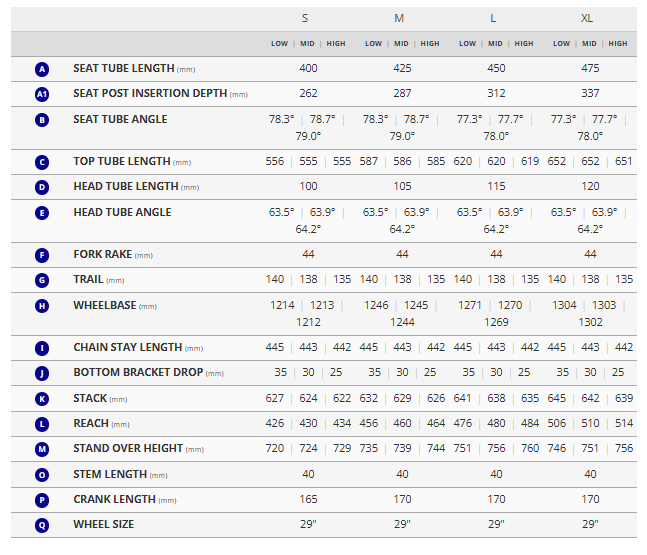
Task: Click the "STAND OVER HEIGHT" row label
Action: tap(128, 449)
